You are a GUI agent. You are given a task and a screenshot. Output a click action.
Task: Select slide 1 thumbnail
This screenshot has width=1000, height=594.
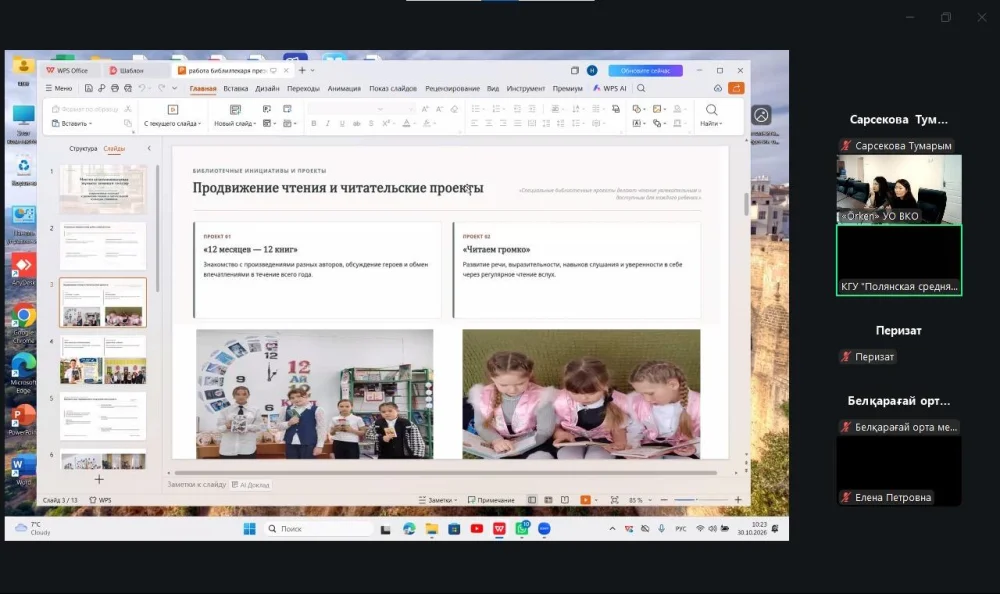(x=103, y=189)
